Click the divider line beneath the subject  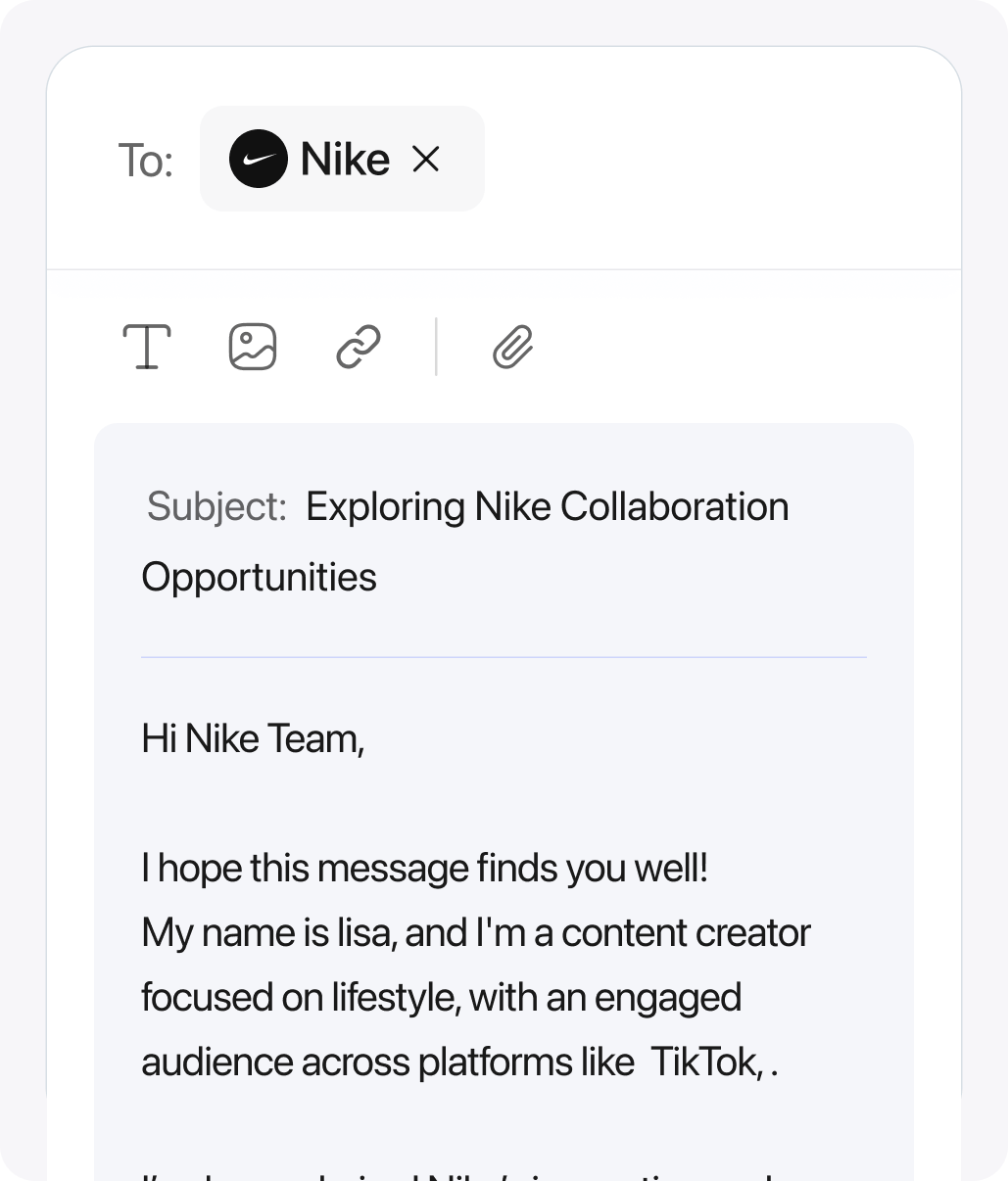pos(504,657)
